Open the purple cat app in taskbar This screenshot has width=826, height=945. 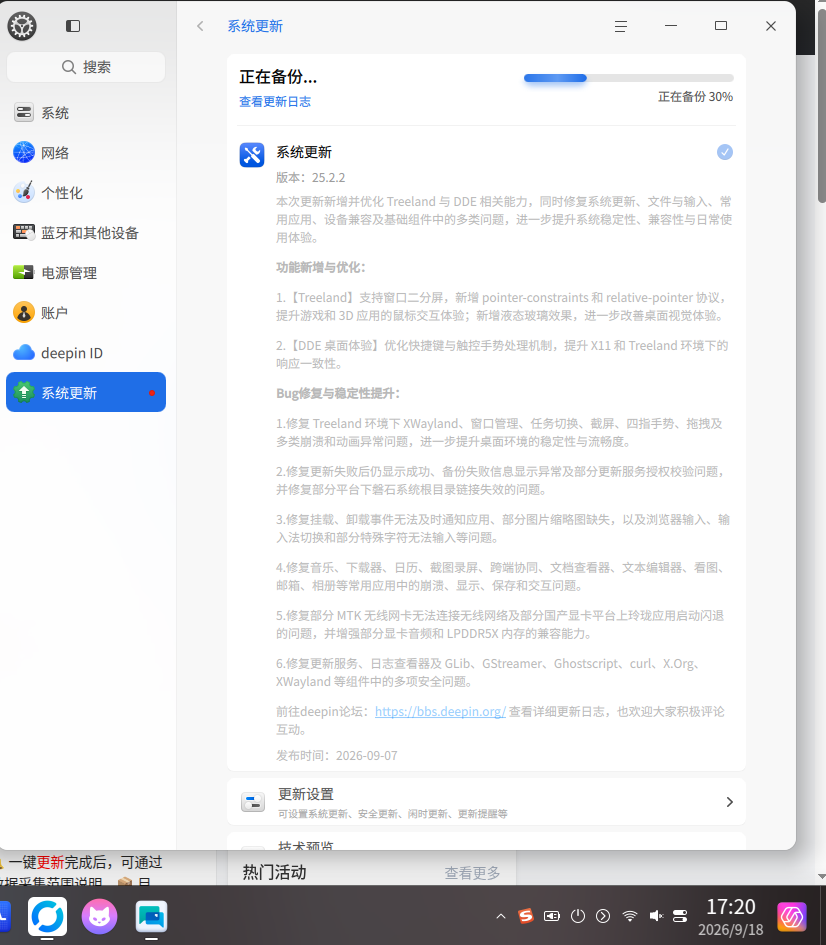99,917
